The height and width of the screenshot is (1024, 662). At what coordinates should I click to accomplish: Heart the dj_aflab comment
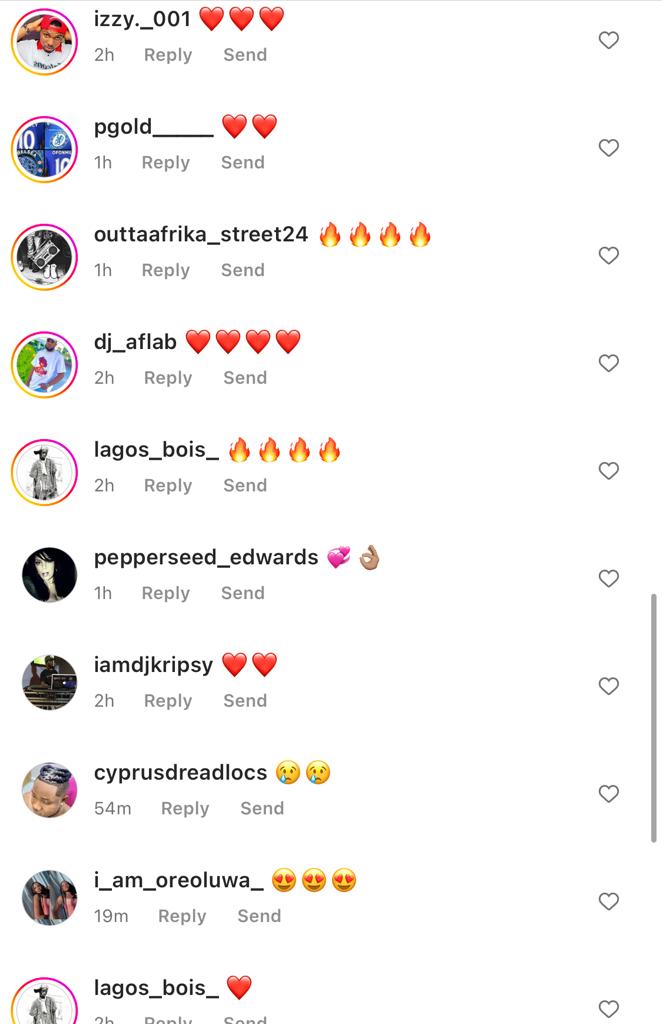point(608,363)
